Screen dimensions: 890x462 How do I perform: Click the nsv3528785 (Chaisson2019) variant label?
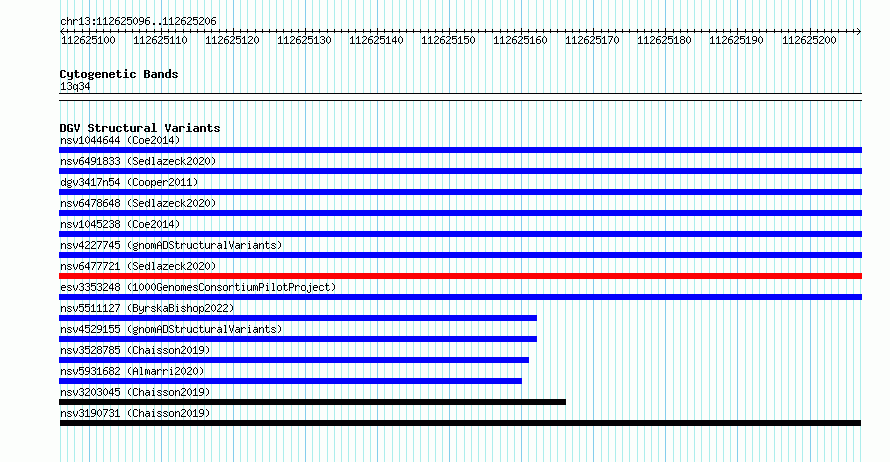pyautogui.click(x=135, y=350)
